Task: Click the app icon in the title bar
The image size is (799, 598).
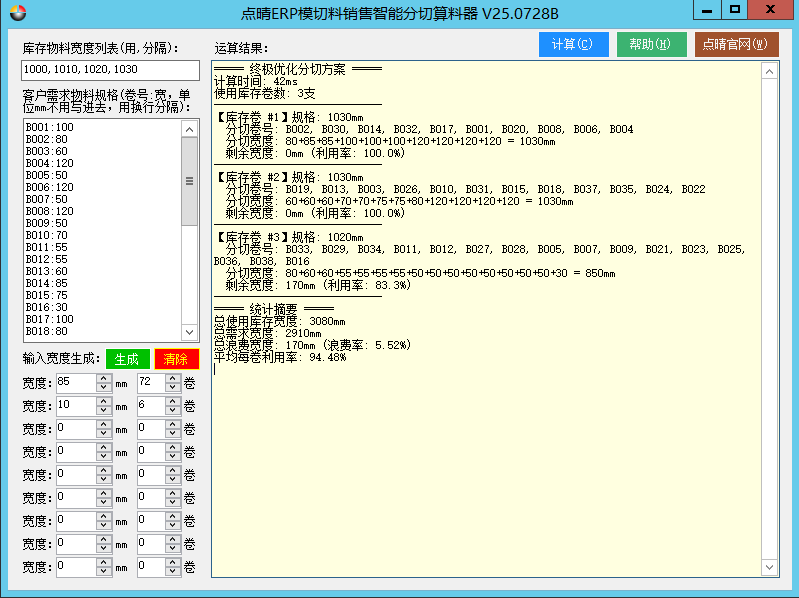Action: click(x=17, y=13)
